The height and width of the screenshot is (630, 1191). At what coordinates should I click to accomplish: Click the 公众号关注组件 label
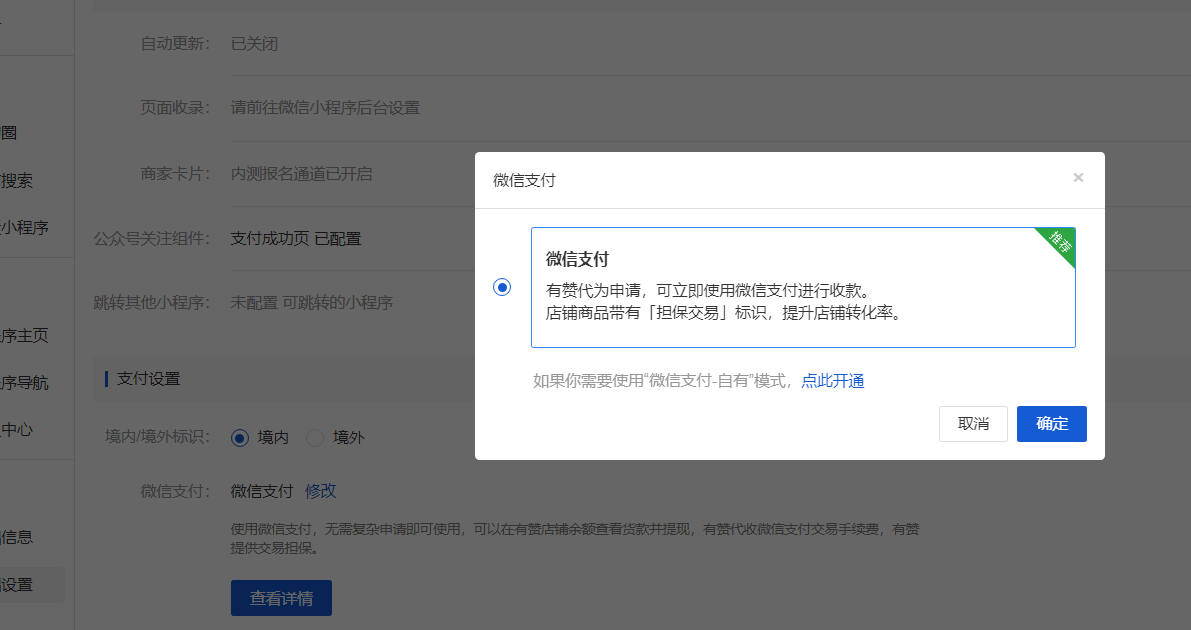tap(151, 239)
